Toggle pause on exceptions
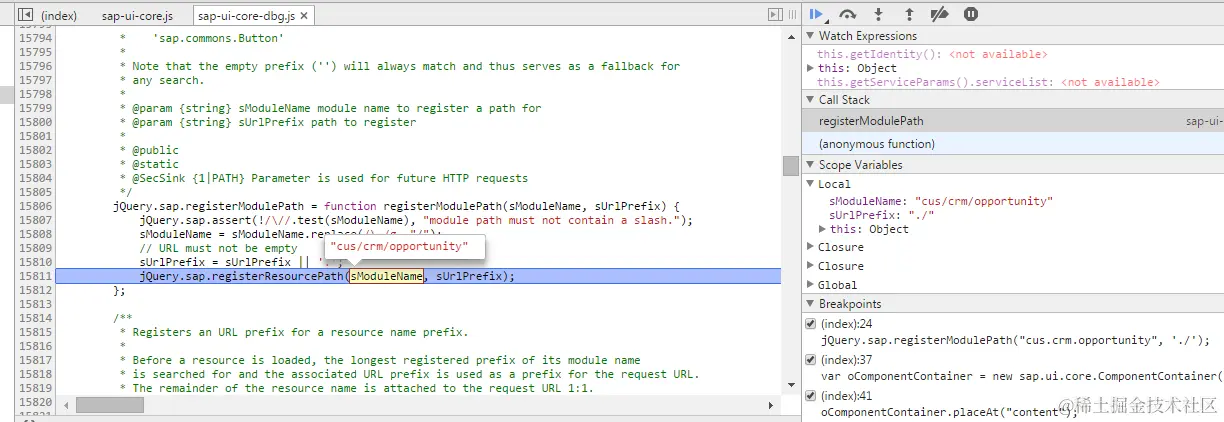1224x422 pixels. pos(970,14)
